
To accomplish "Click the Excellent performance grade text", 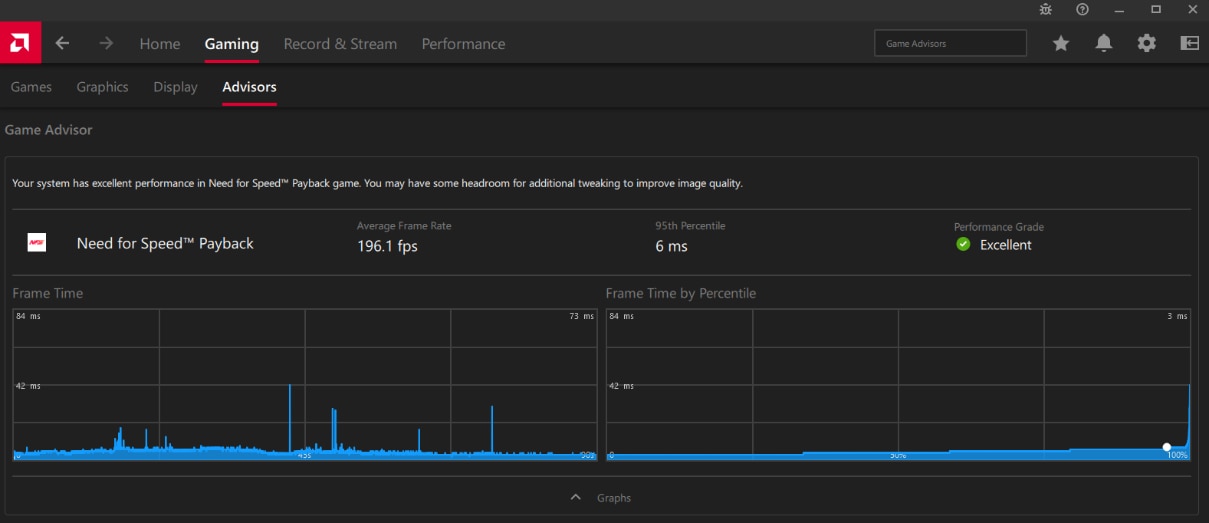I will coord(1005,245).
